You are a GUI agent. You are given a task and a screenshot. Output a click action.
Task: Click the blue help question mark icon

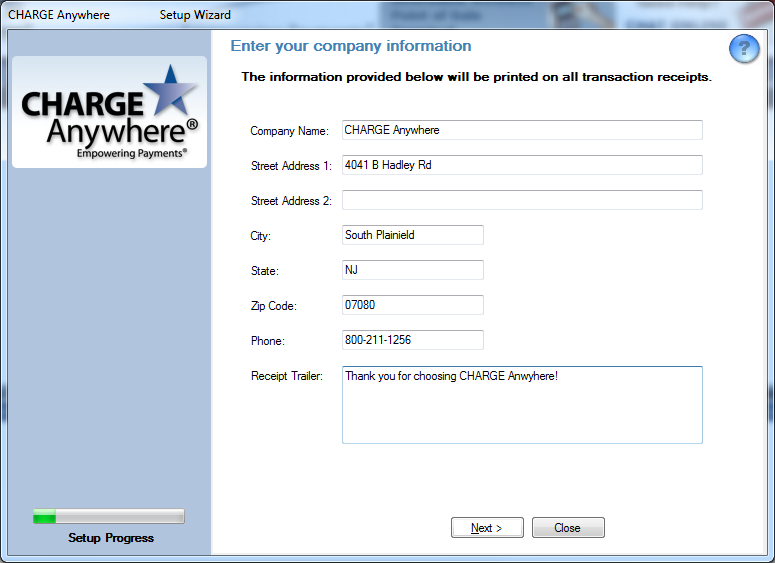coord(743,49)
